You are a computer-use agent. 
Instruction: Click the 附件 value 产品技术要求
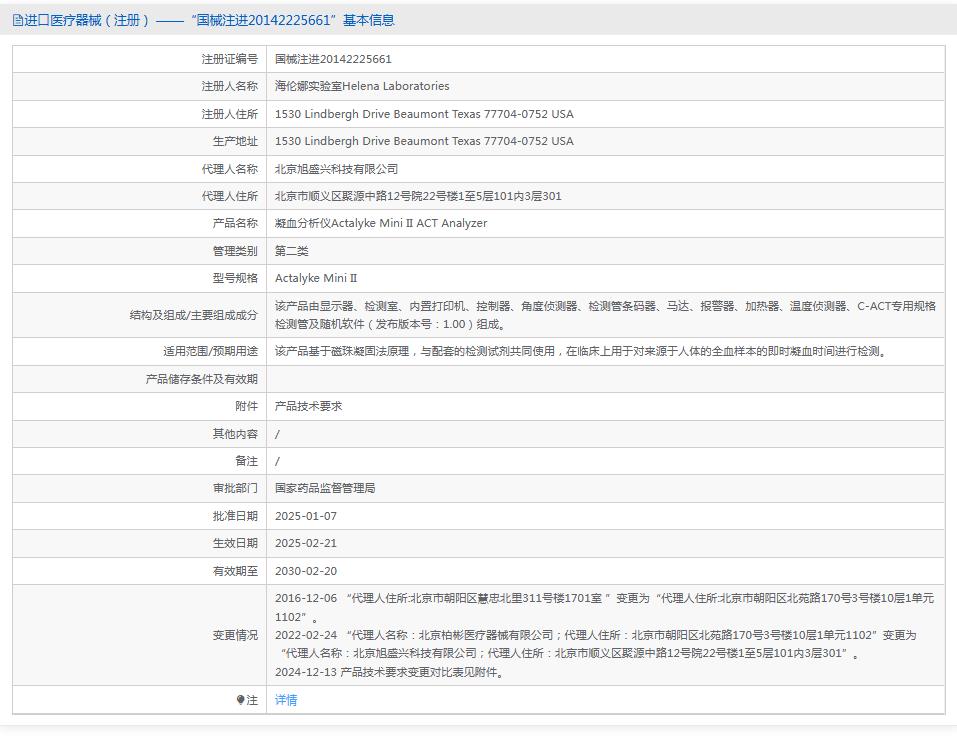[x=309, y=406]
